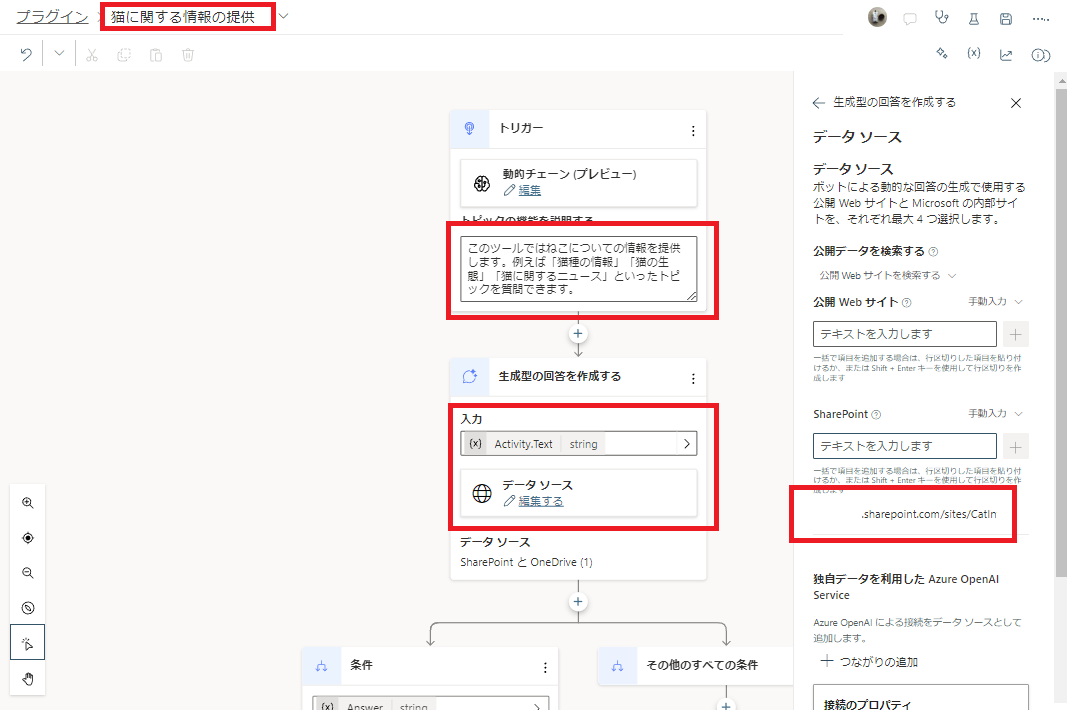Open the トリガー node options menu
1067x710 pixels.
click(693, 129)
